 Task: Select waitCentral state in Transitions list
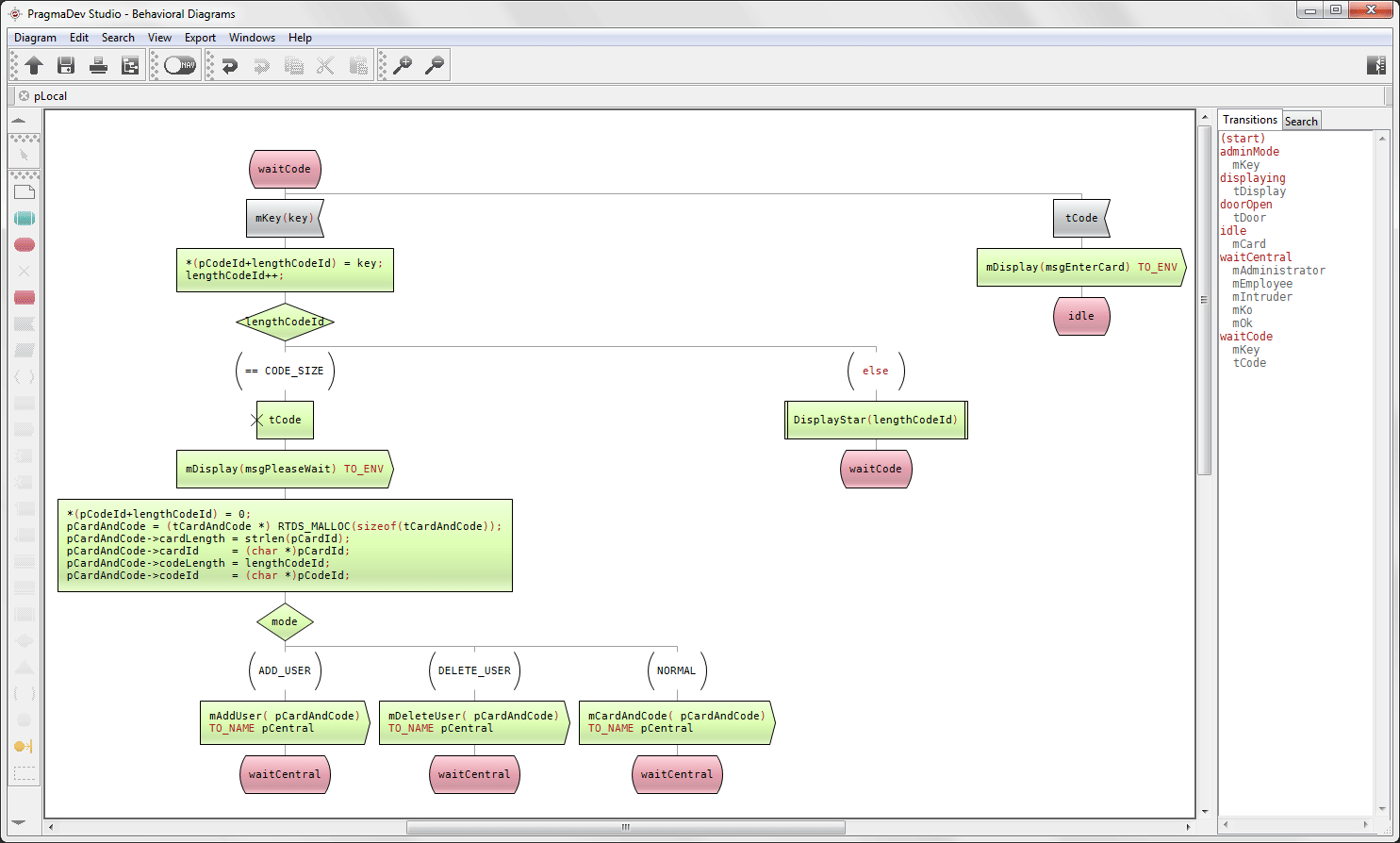[x=1256, y=257]
